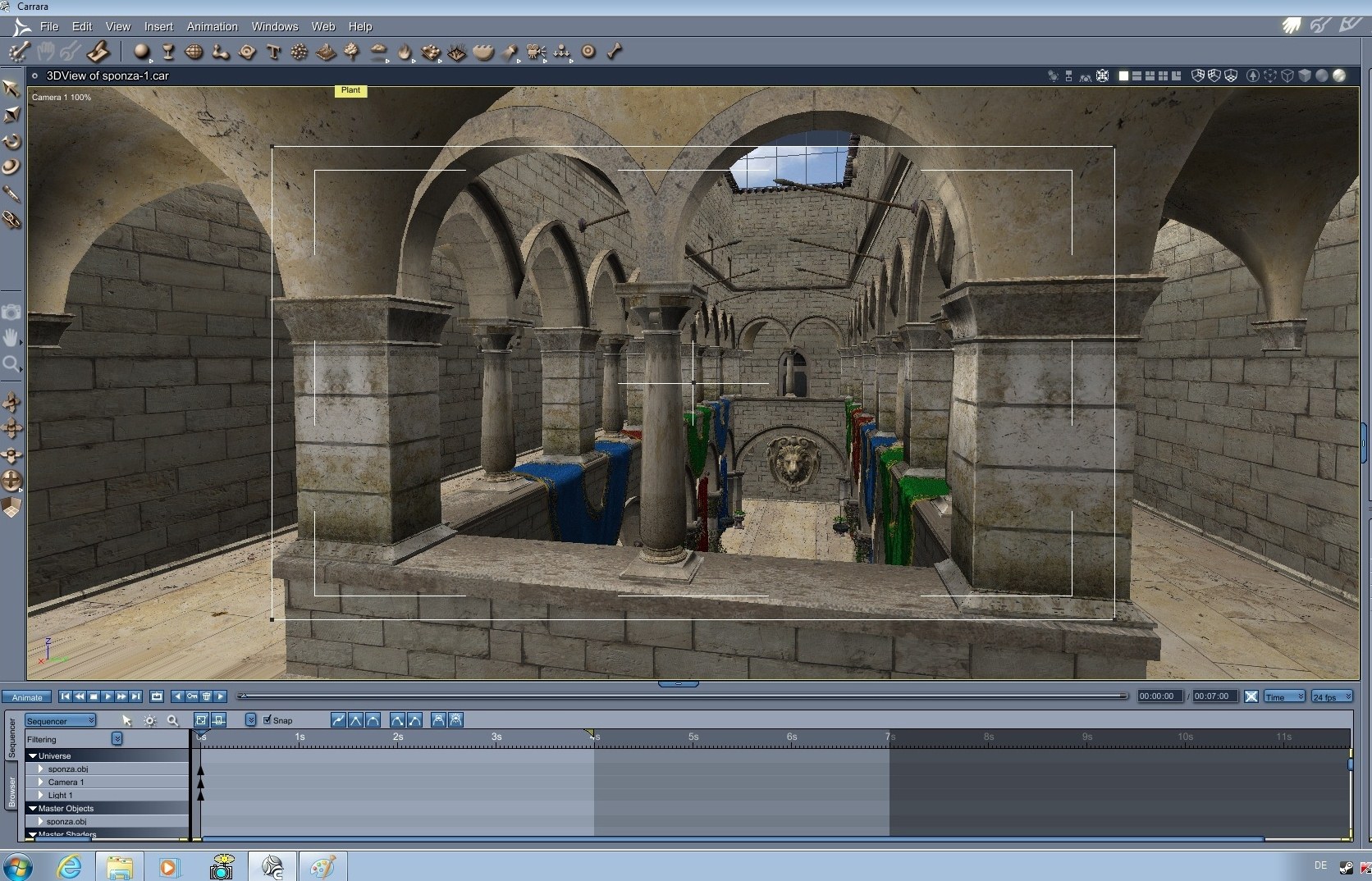Viewport: 1372px width, 881px height.
Task: Toggle the Snap checkbox
Action: 267,719
